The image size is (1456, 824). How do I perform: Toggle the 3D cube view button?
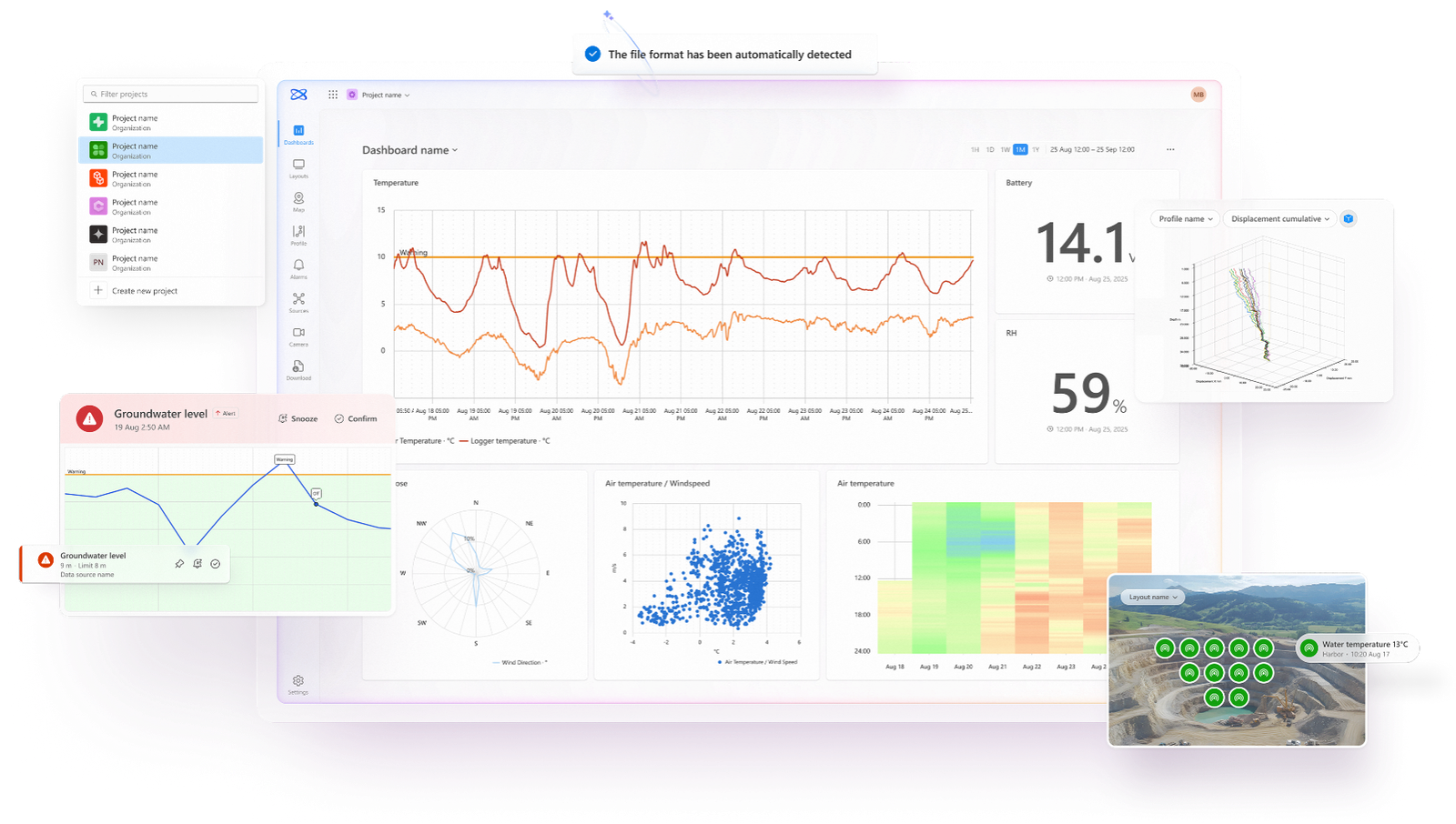[1349, 219]
